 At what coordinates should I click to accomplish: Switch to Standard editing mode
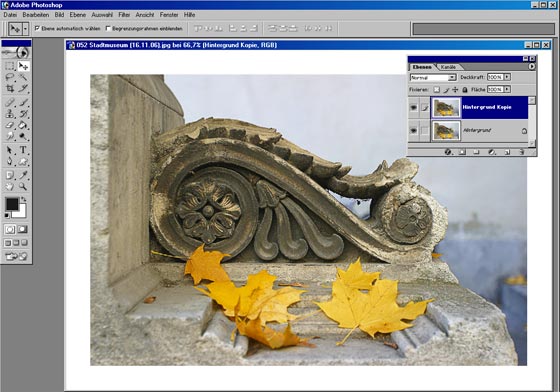pos(10,229)
